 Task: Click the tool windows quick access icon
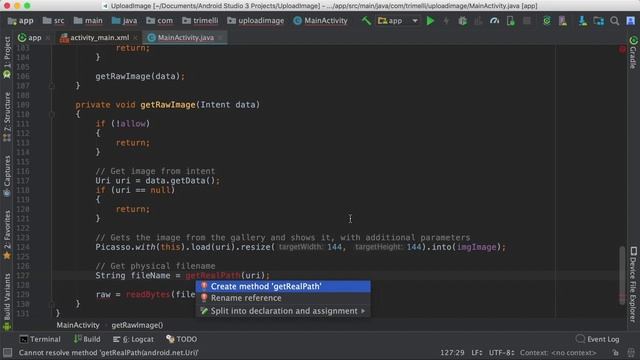click(7, 353)
